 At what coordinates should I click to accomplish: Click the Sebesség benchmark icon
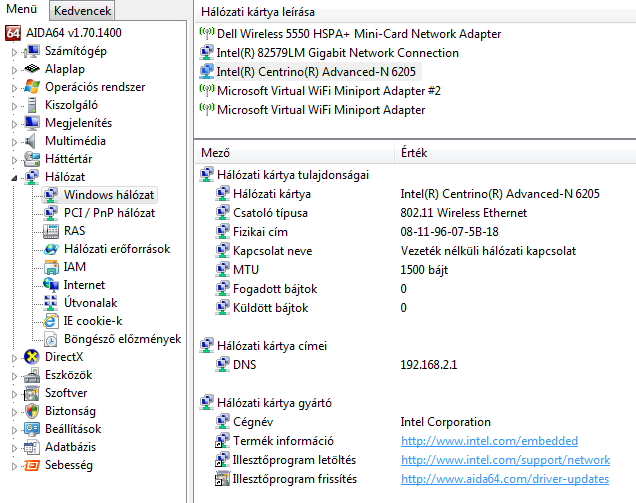[x=32, y=465]
